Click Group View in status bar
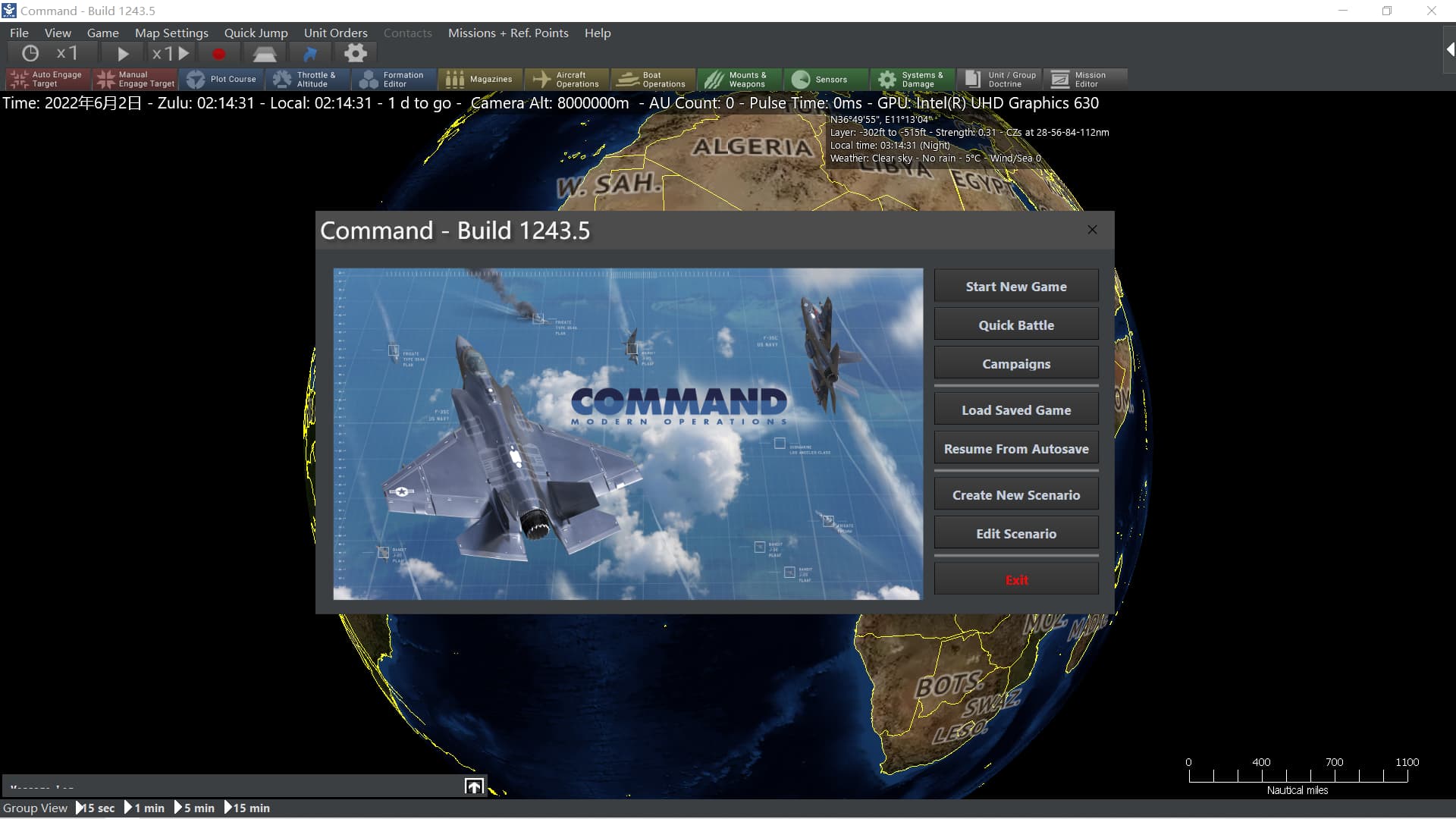The height and width of the screenshot is (819, 1456). click(35, 808)
